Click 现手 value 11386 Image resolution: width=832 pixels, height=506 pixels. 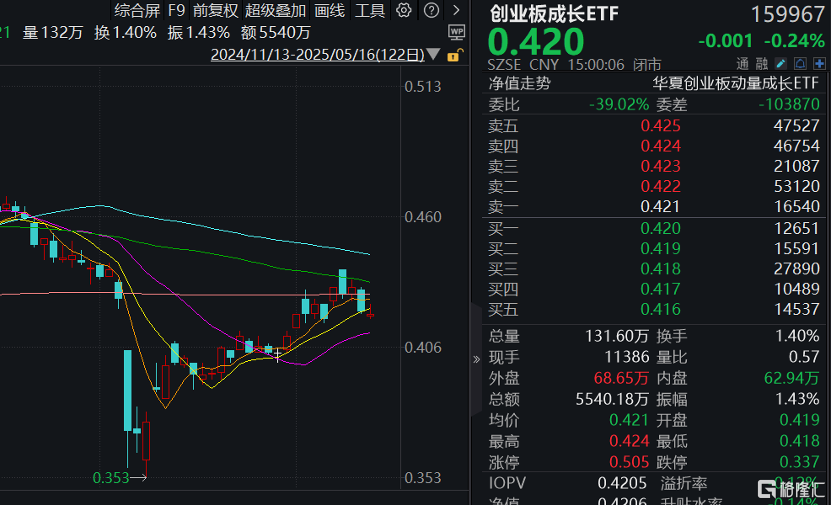click(627, 357)
